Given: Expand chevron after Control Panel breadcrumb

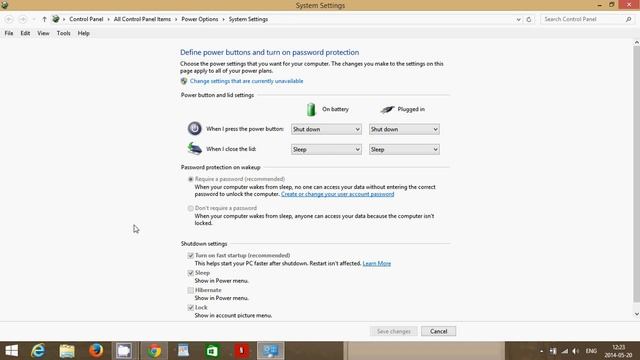Looking at the screenshot, I should [x=109, y=19].
